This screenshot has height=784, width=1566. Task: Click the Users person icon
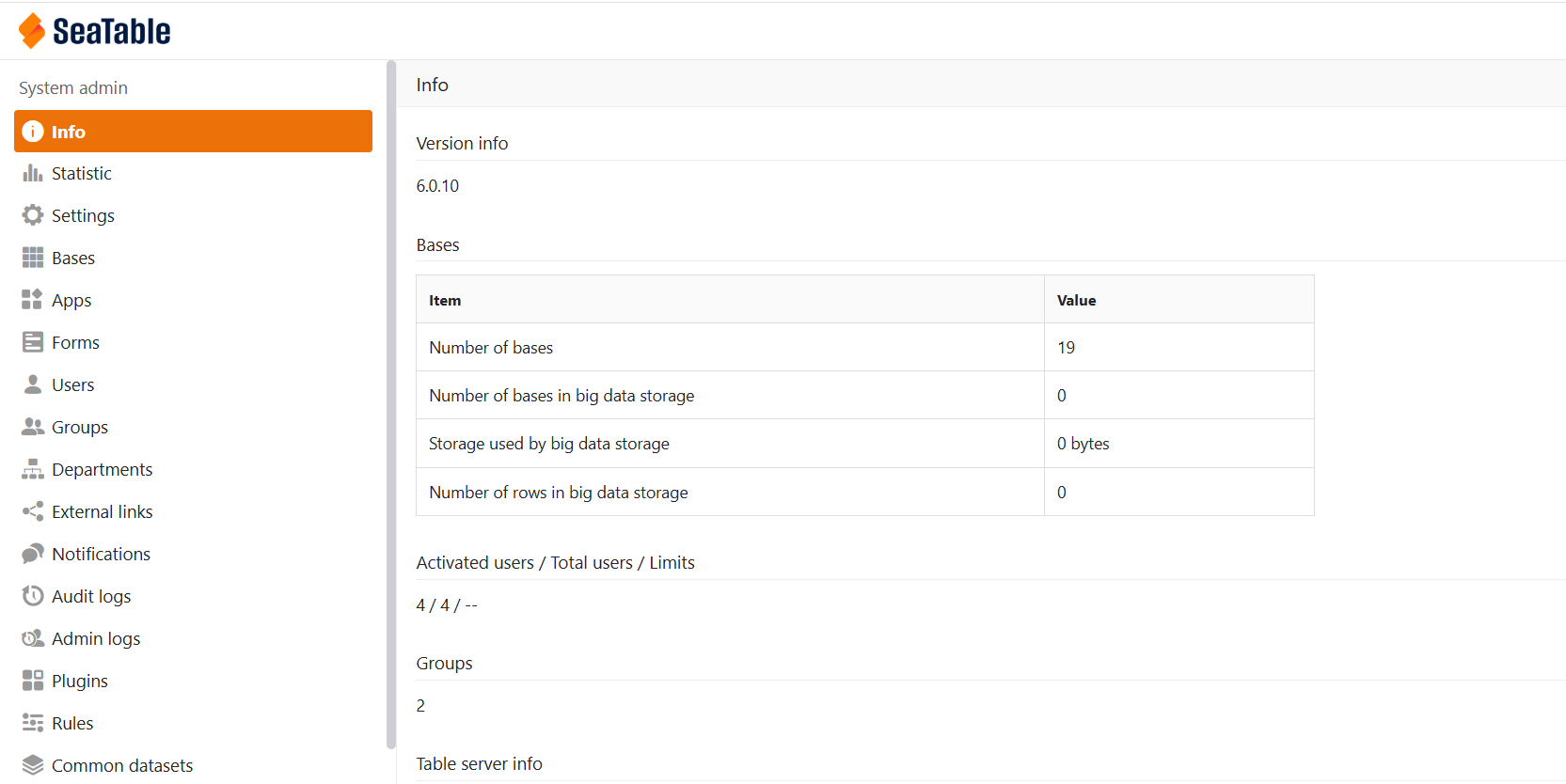point(33,384)
